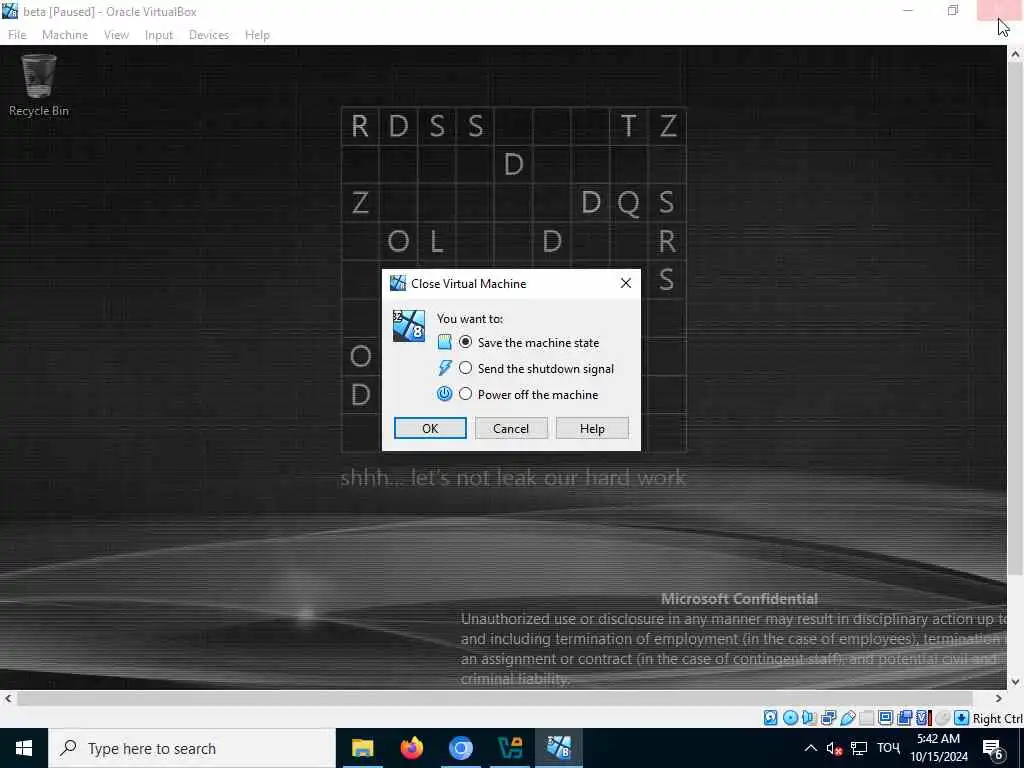Click the display status bar icon
Screen dimensions: 1024x768
886,718
